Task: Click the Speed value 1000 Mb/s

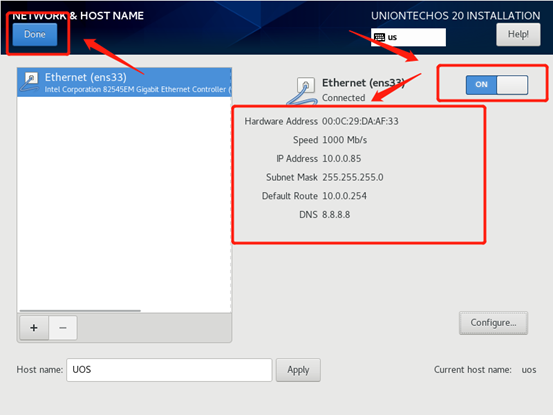Action: coord(345,140)
